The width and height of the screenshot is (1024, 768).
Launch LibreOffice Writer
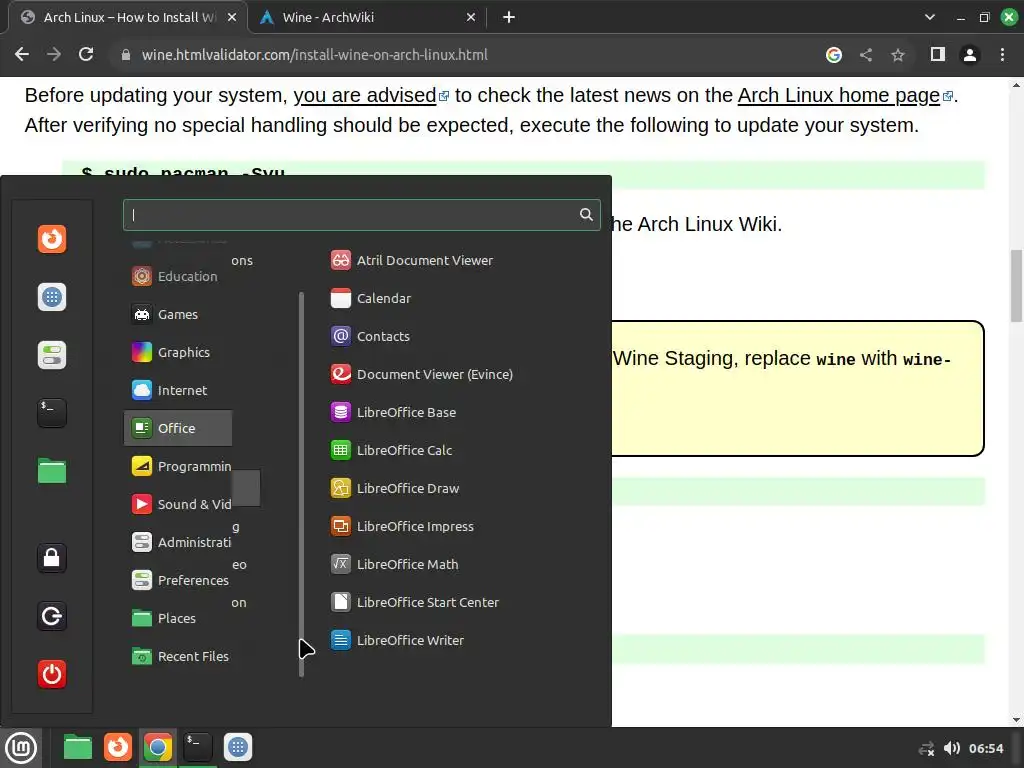[397, 639]
